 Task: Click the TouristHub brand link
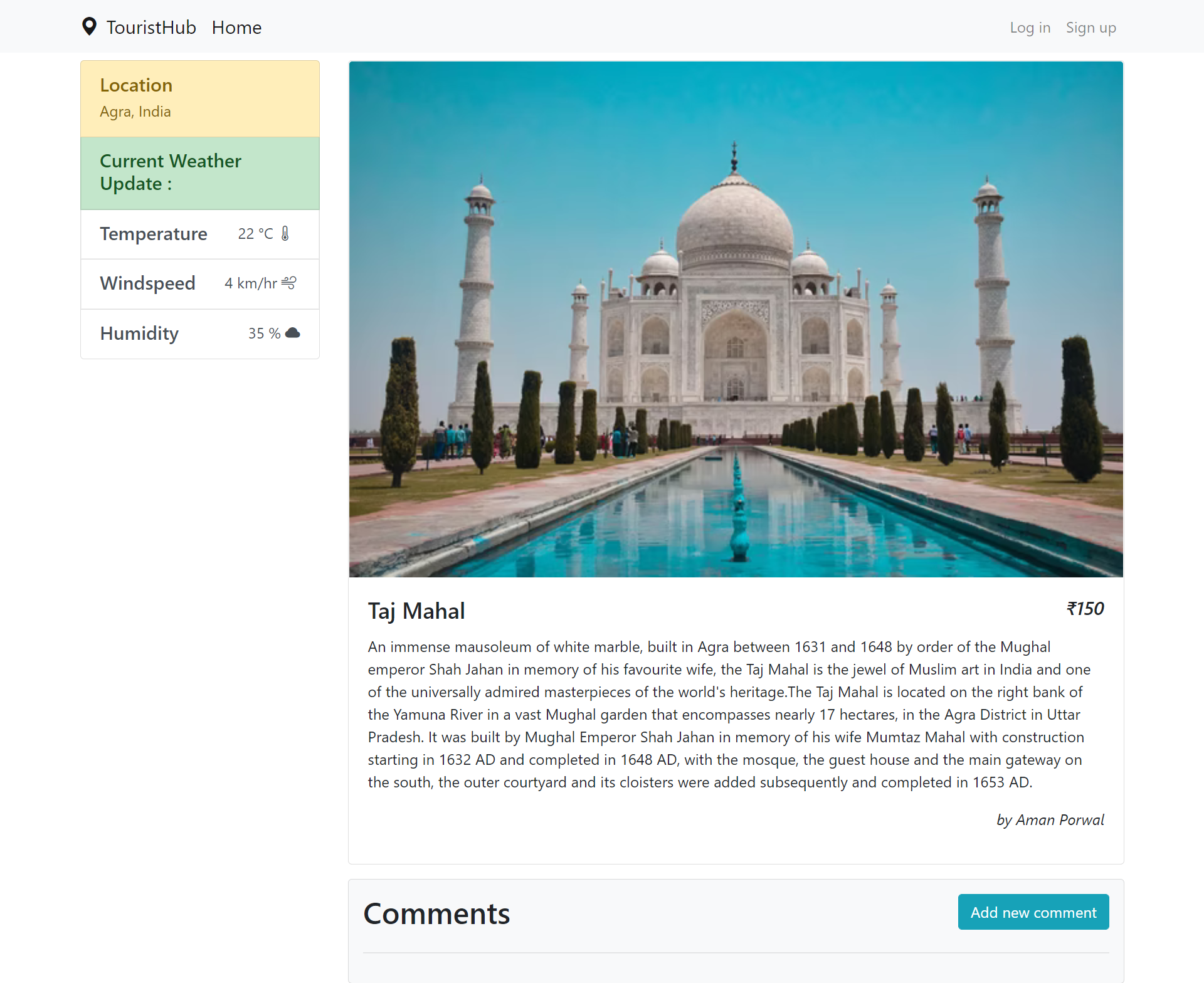point(150,27)
